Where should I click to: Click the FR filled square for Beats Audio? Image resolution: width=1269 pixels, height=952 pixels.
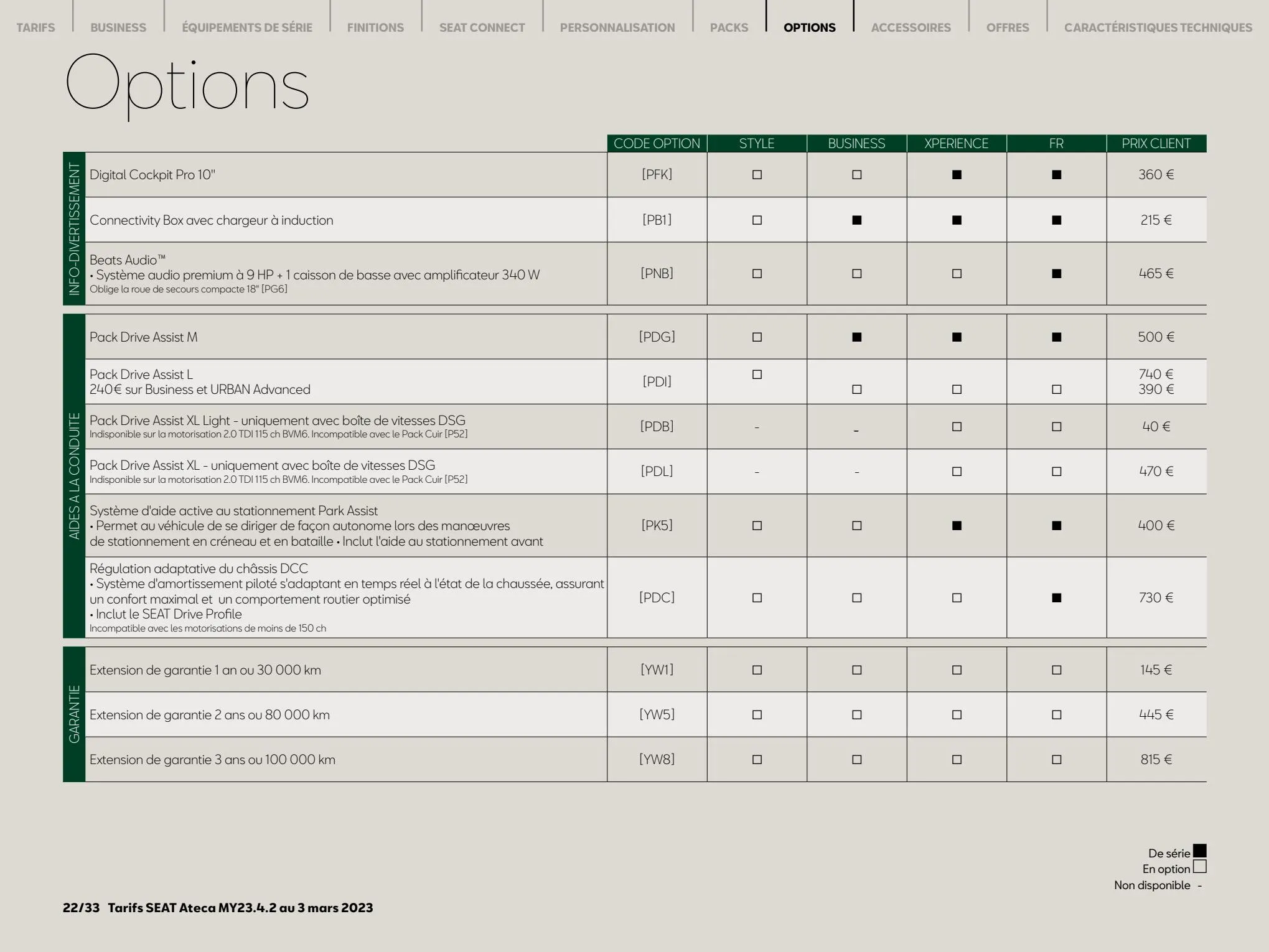pos(1057,274)
